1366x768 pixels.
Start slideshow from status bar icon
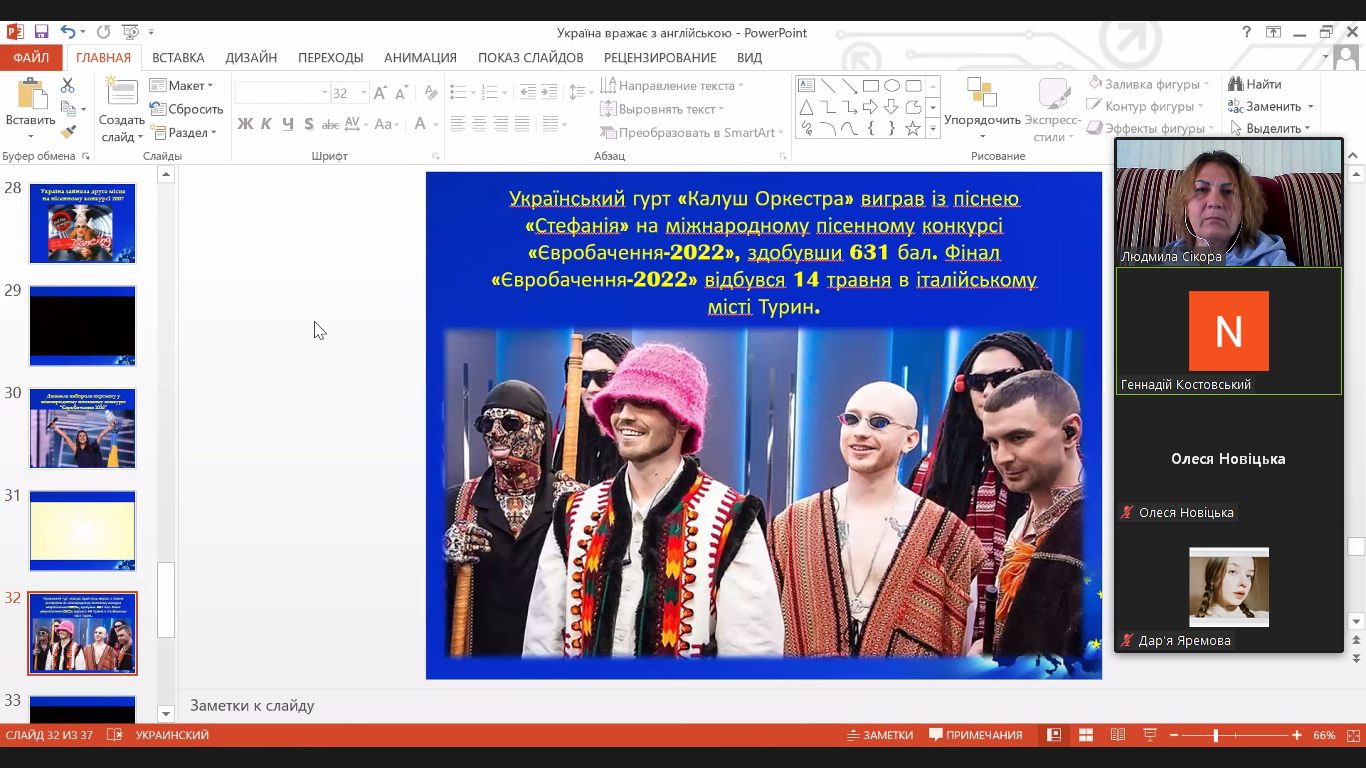1150,735
